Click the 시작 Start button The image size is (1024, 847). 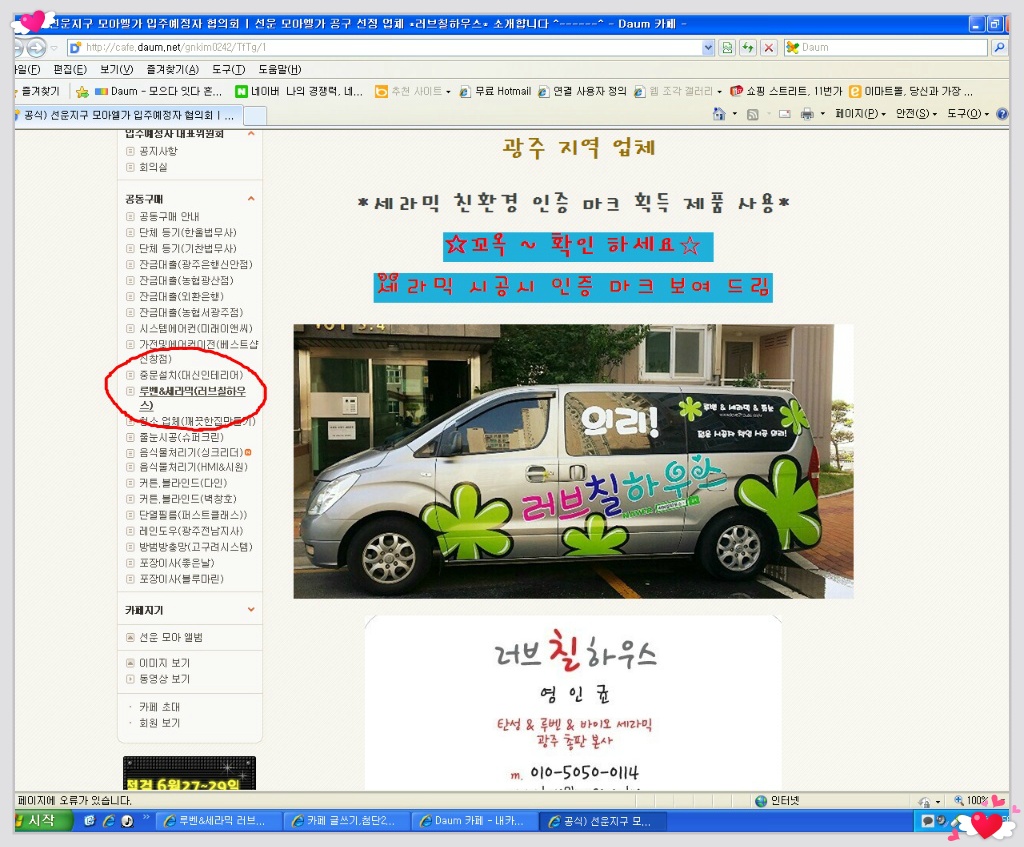coord(42,821)
